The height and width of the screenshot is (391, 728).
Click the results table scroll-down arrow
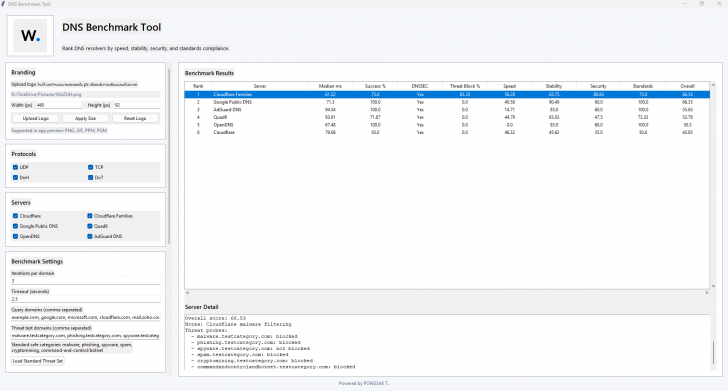pos(714,287)
